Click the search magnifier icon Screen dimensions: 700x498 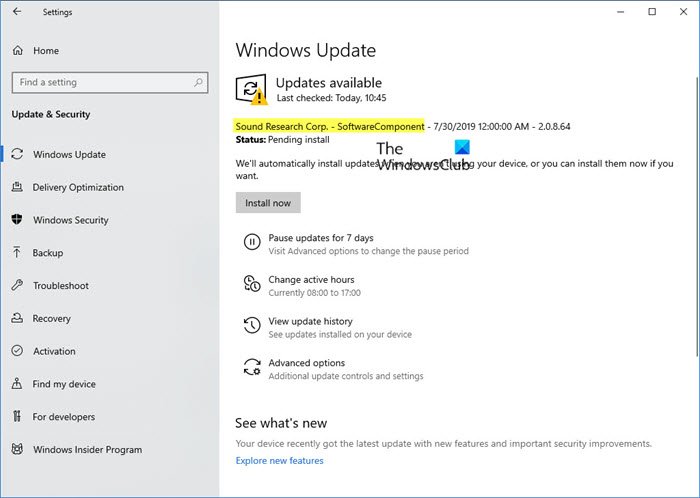[198, 82]
